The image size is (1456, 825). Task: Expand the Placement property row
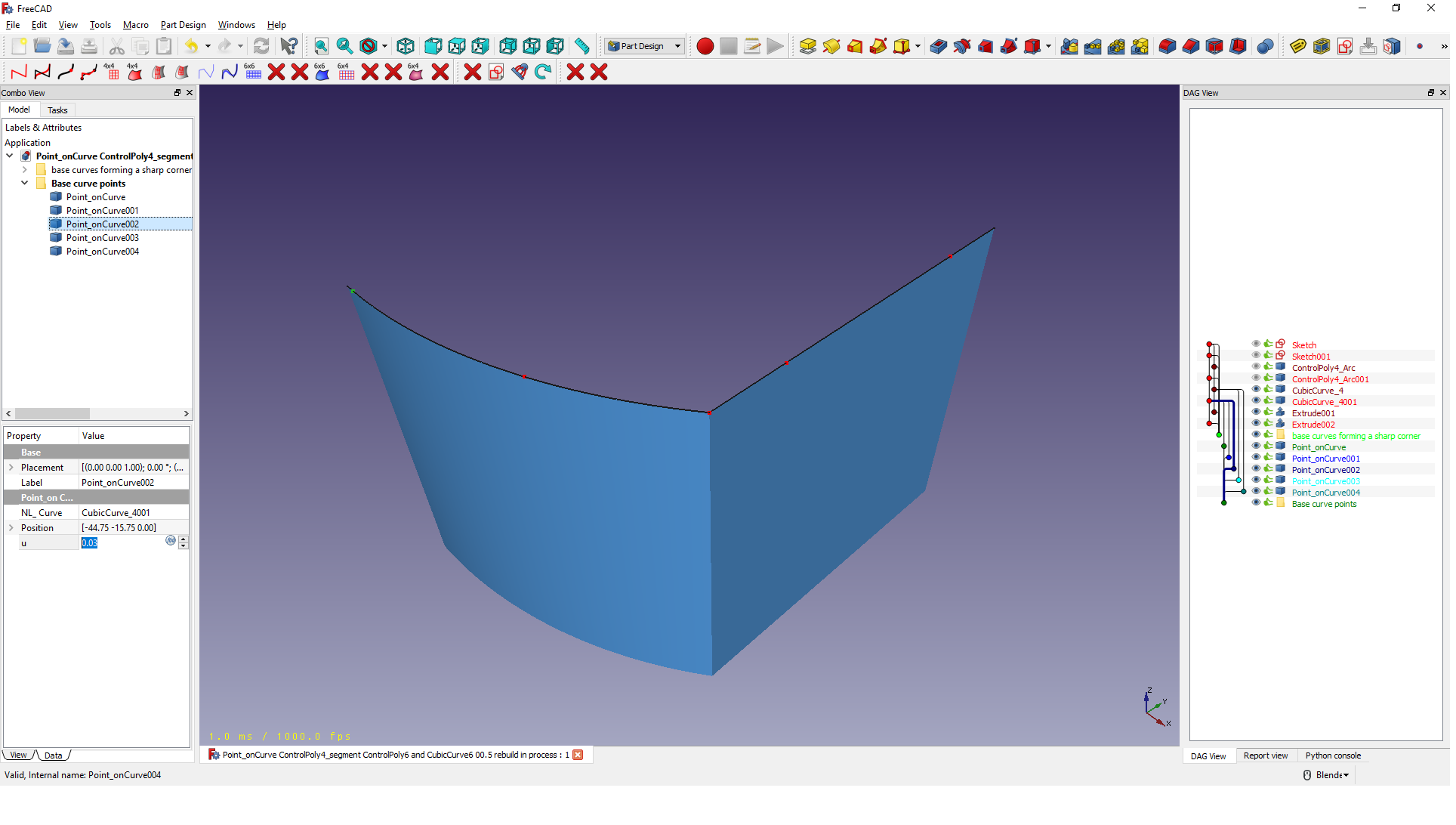[x=10, y=467]
